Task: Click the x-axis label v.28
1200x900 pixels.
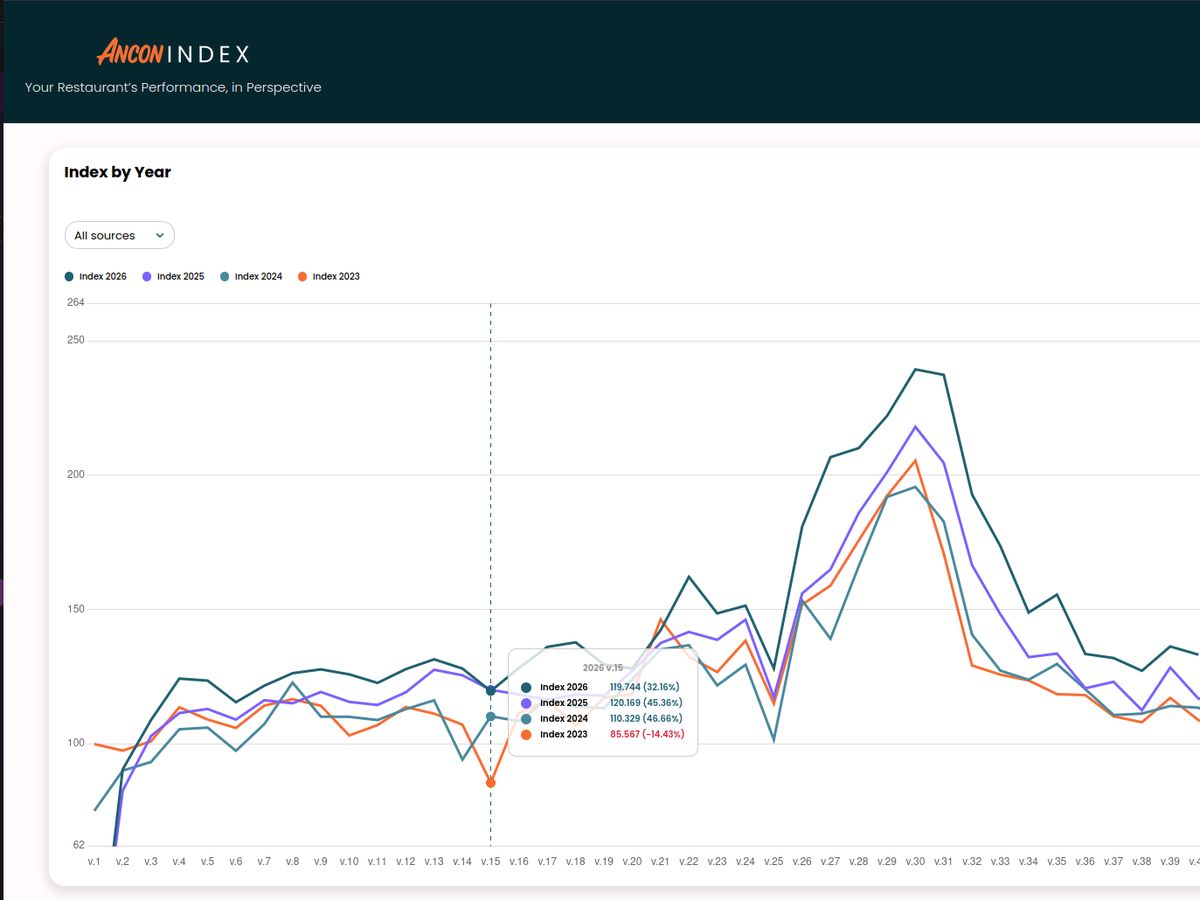Action: tap(858, 861)
